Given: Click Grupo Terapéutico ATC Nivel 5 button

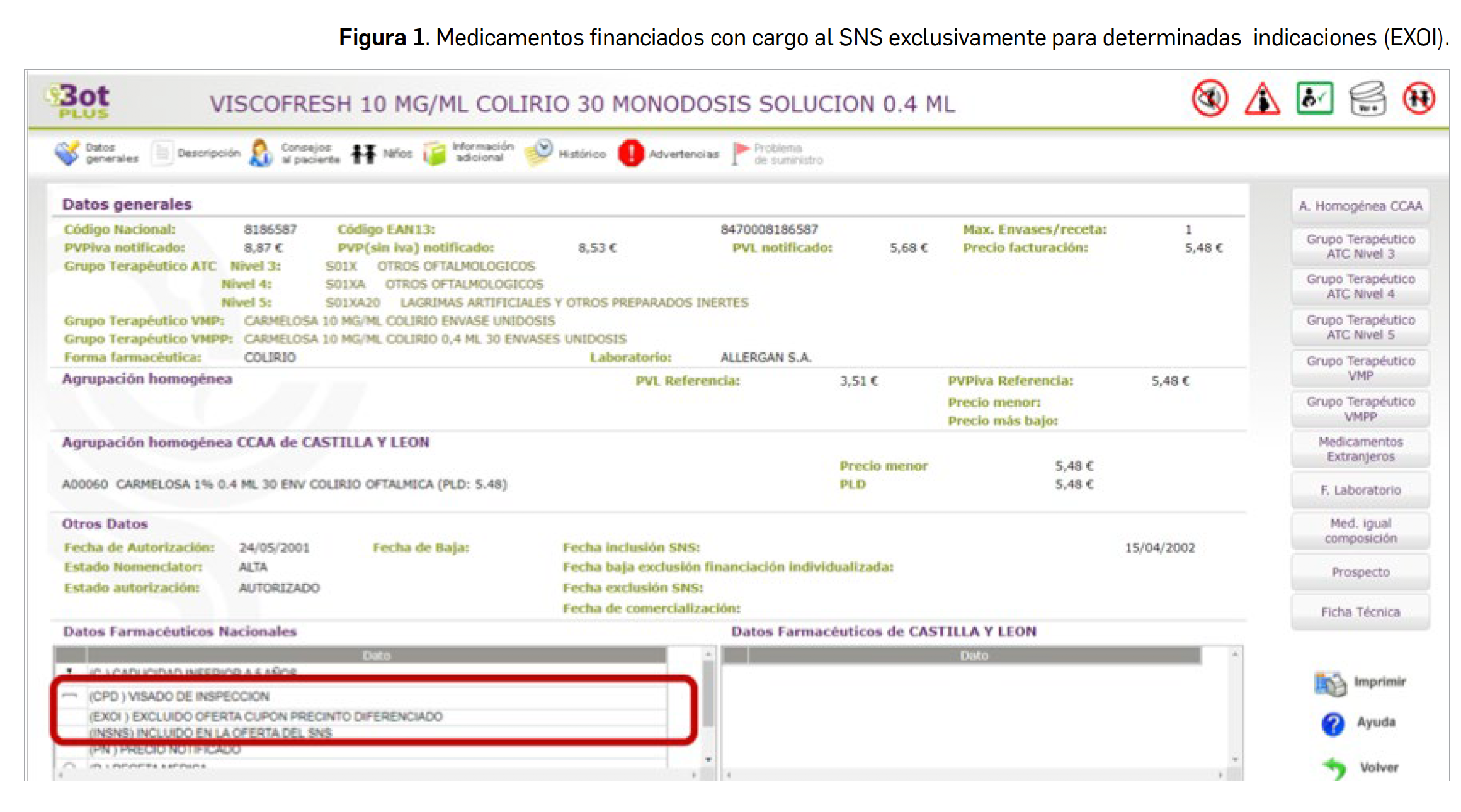Looking at the screenshot, I should coord(1360,327).
